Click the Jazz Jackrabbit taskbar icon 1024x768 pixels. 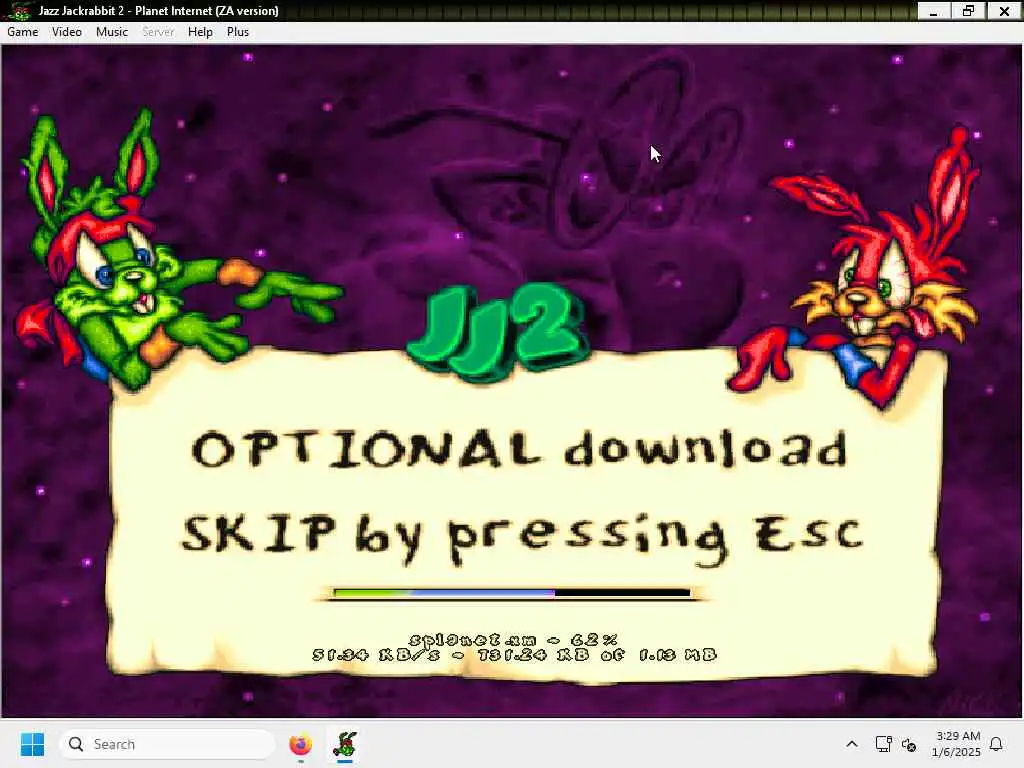[x=345, y=744]
